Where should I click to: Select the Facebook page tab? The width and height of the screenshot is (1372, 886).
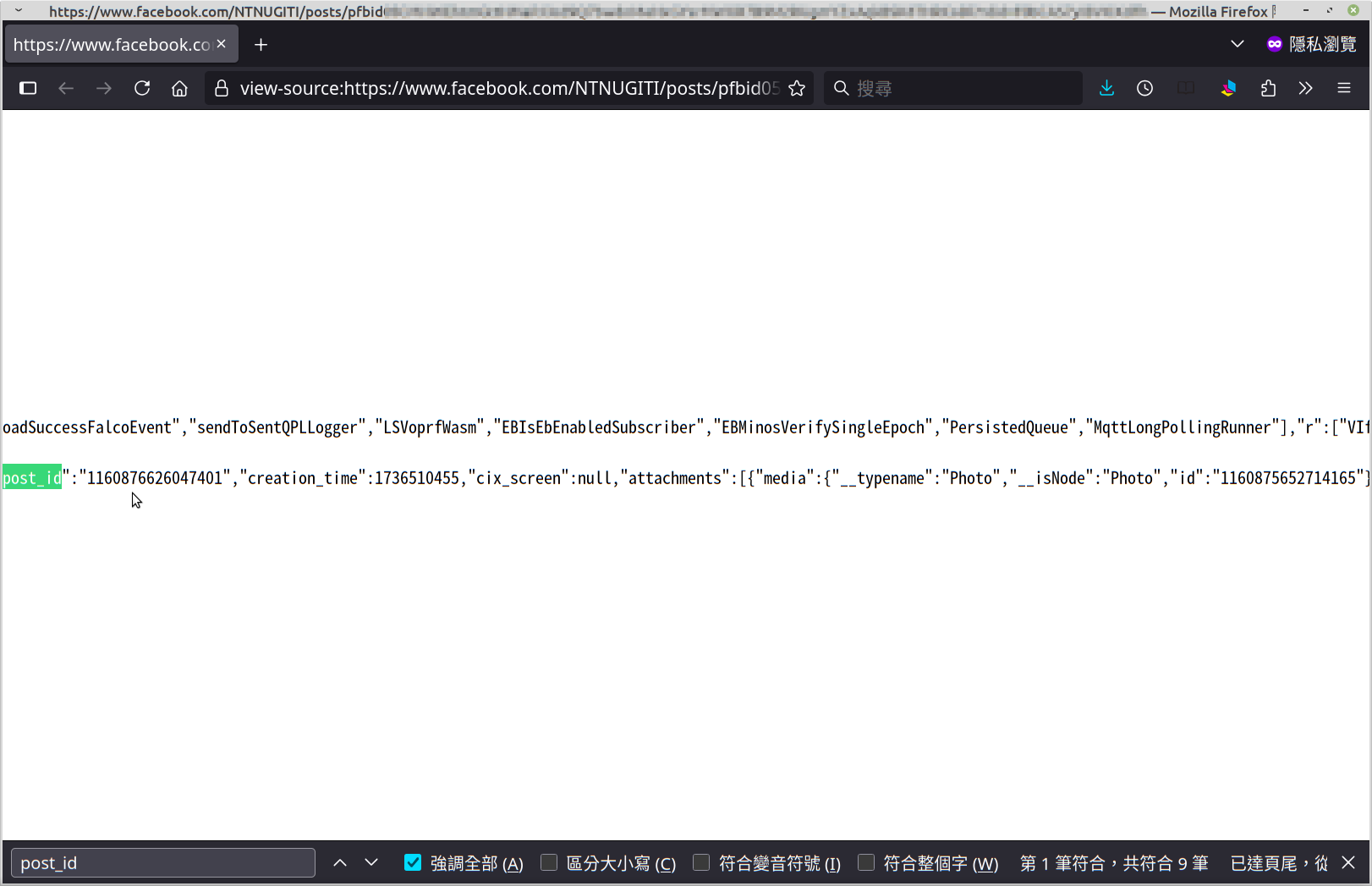pos(122,44)
